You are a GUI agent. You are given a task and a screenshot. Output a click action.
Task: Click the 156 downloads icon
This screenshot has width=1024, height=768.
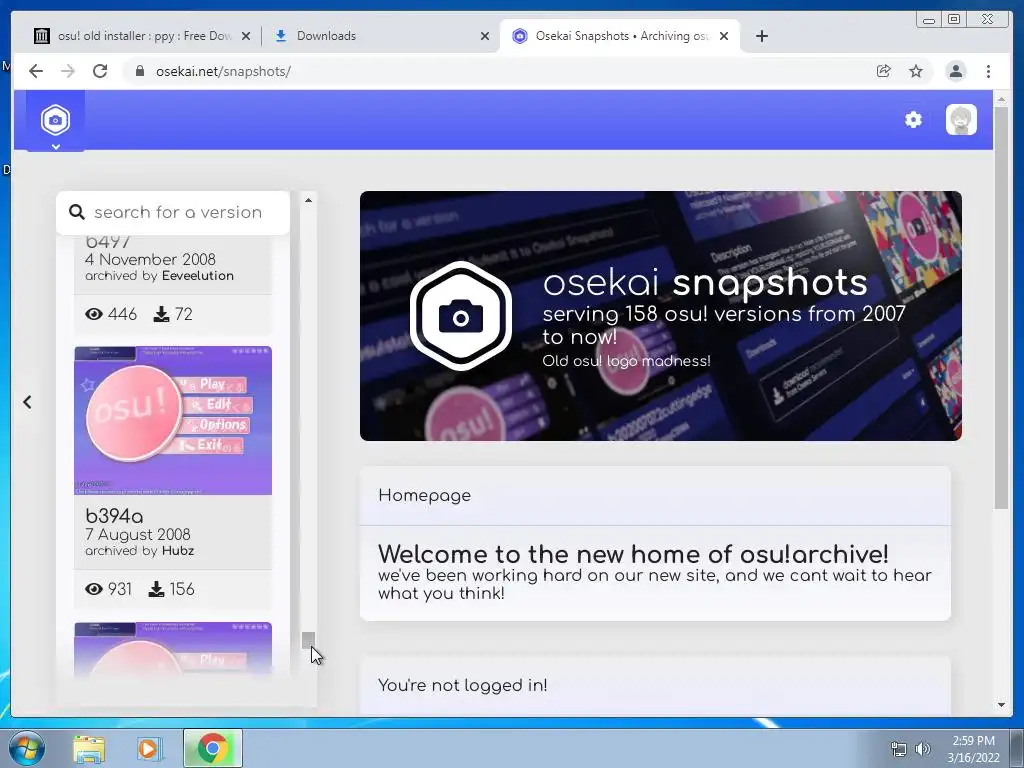[156, 589]
